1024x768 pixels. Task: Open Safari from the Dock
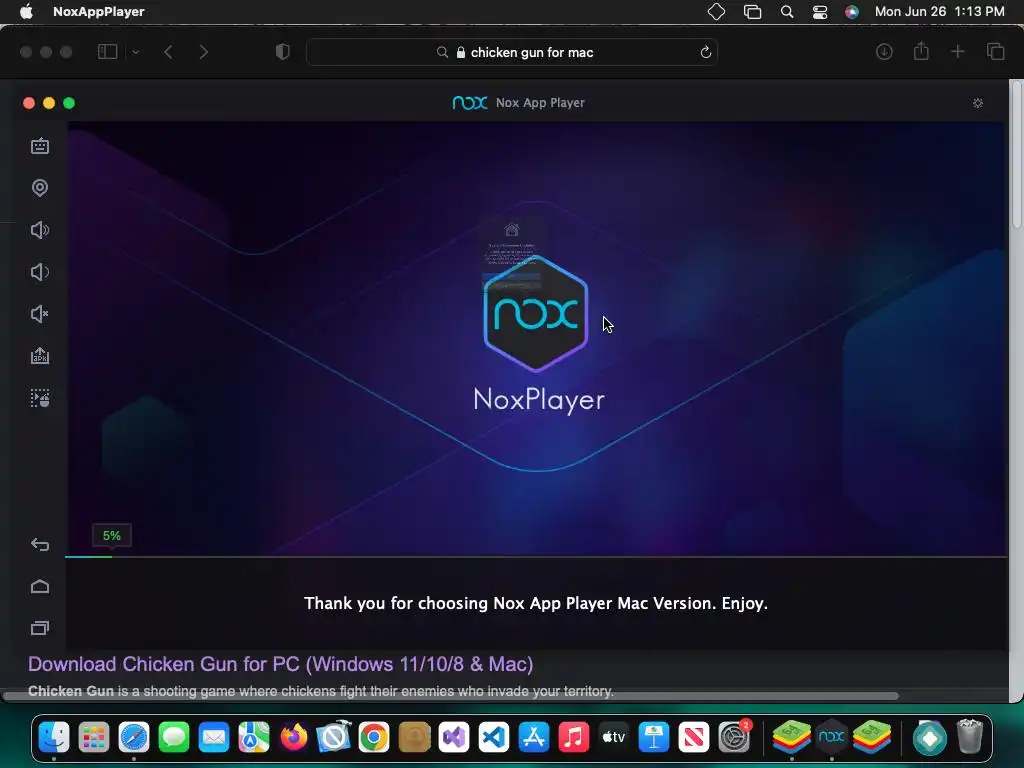[x=134, y=738]
